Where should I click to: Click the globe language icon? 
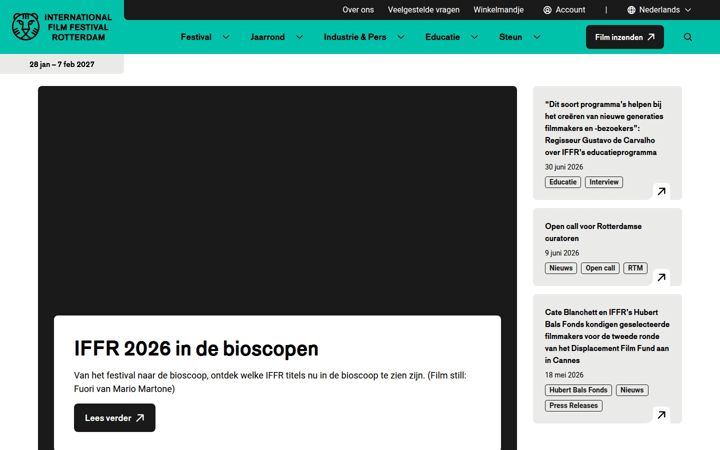(x=631, y=10)
